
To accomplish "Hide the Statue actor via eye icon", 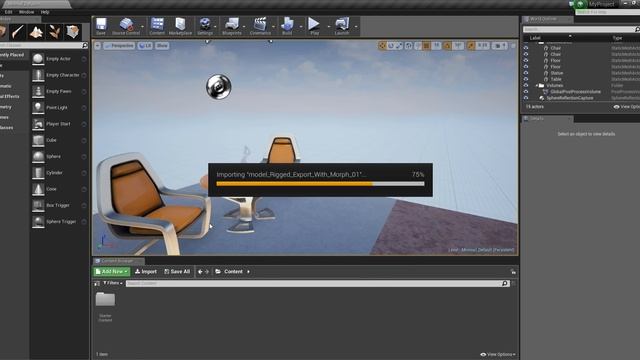I will pyautogui.click(x=526, y=73).
